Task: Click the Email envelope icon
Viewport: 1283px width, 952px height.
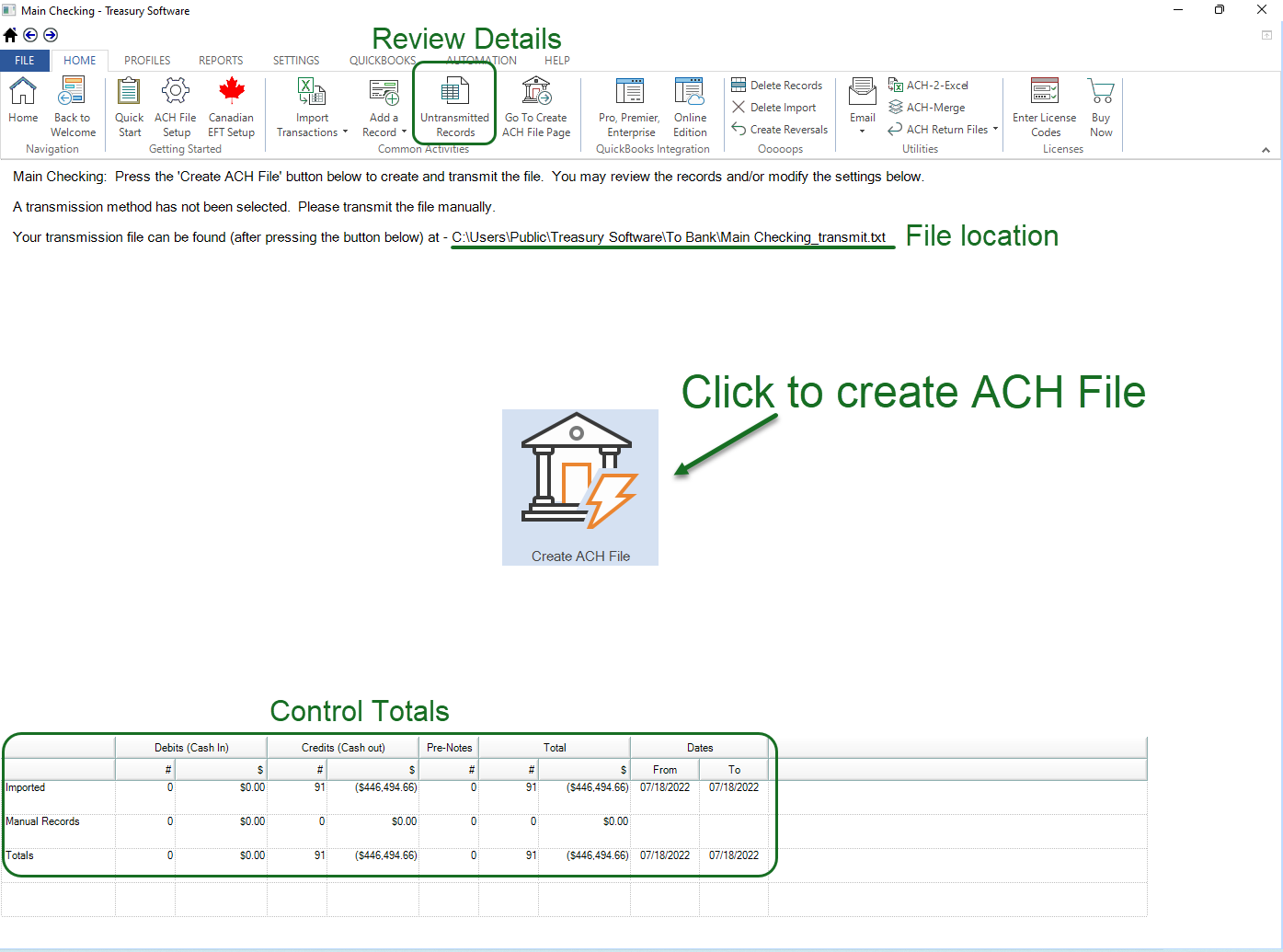Action: pyautogui.click(x=863, y=92)
